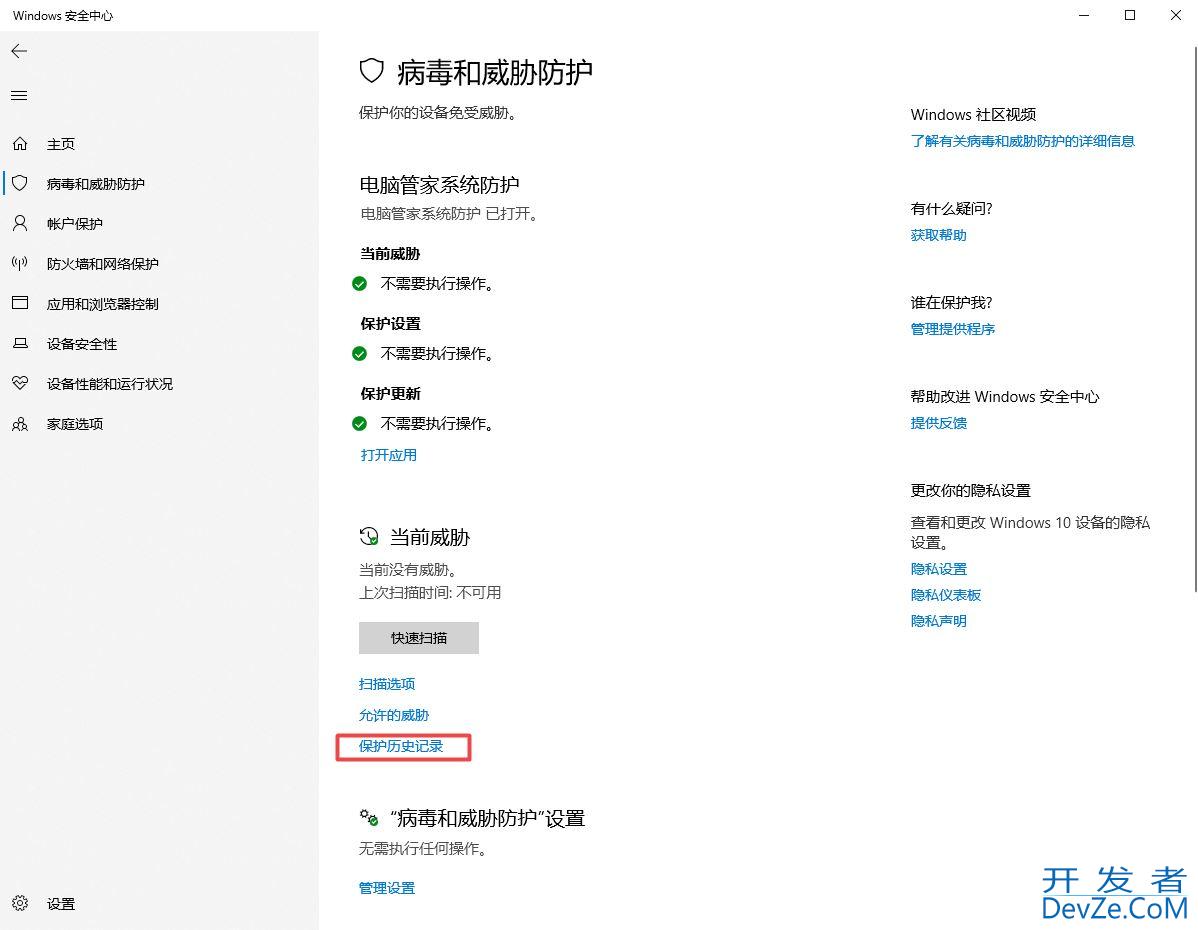
Task: Click the gear icon for 设置
Action: click(20, 903)
